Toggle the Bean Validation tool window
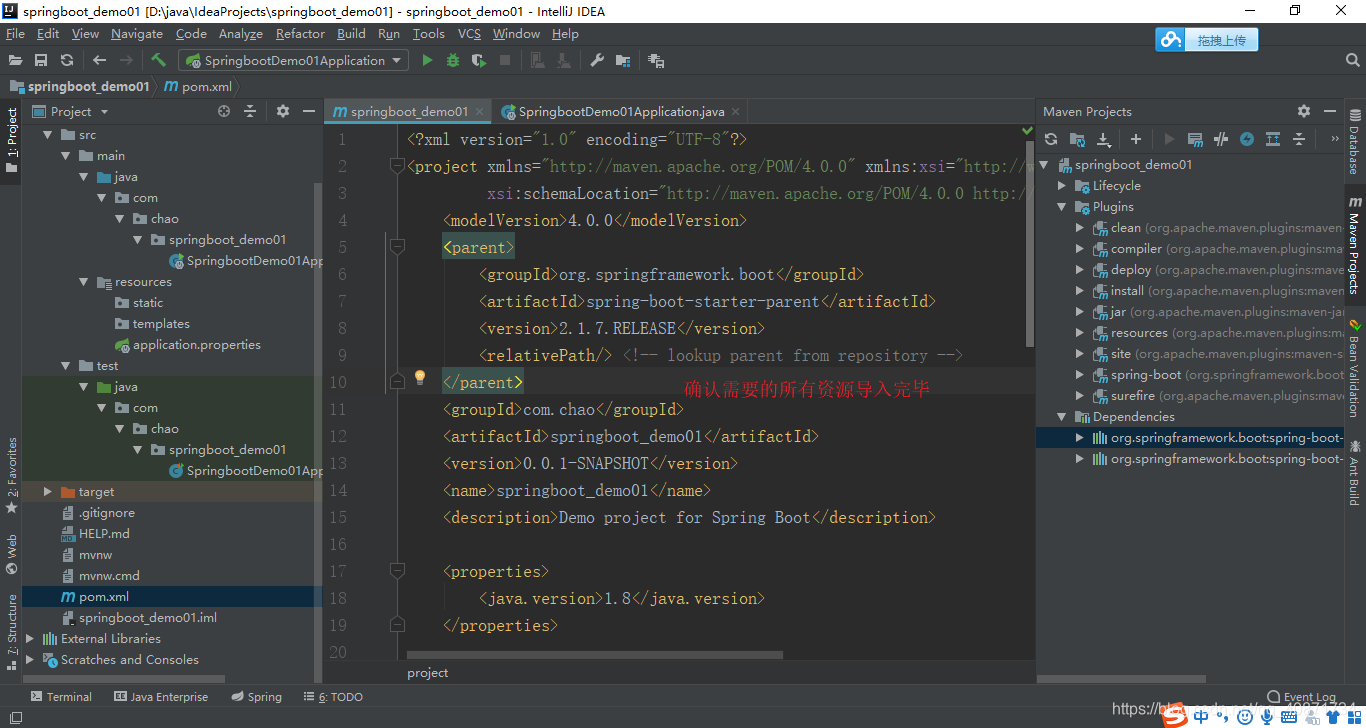The image size is (1366, 728). coord(1354,367)
